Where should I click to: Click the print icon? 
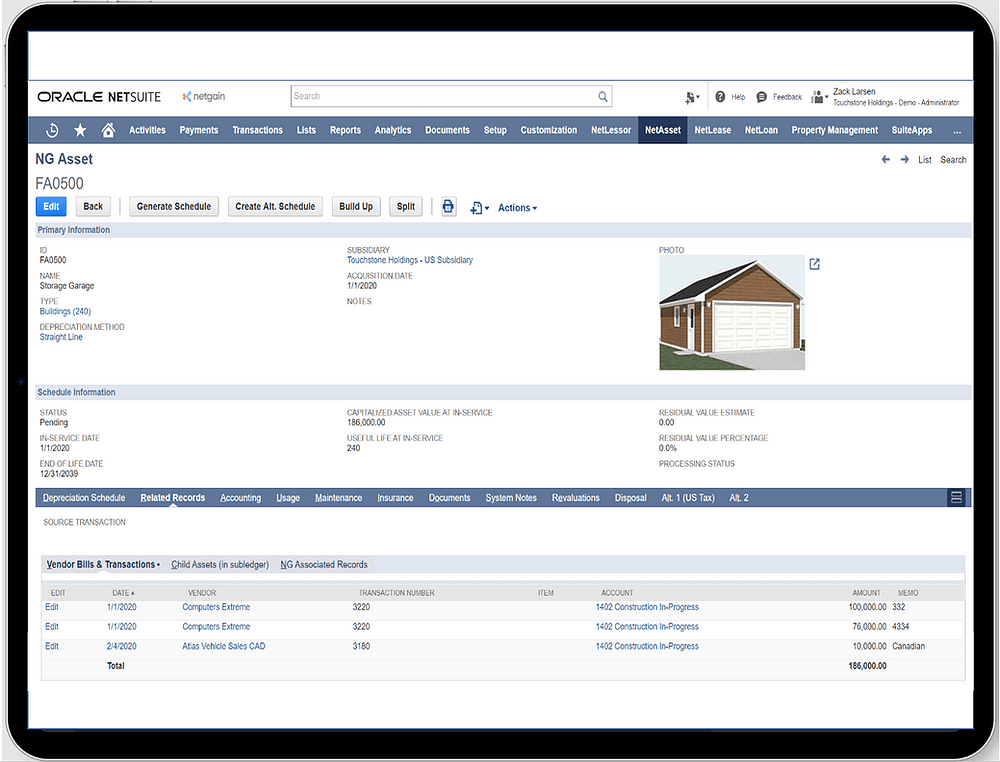(448, 206)
